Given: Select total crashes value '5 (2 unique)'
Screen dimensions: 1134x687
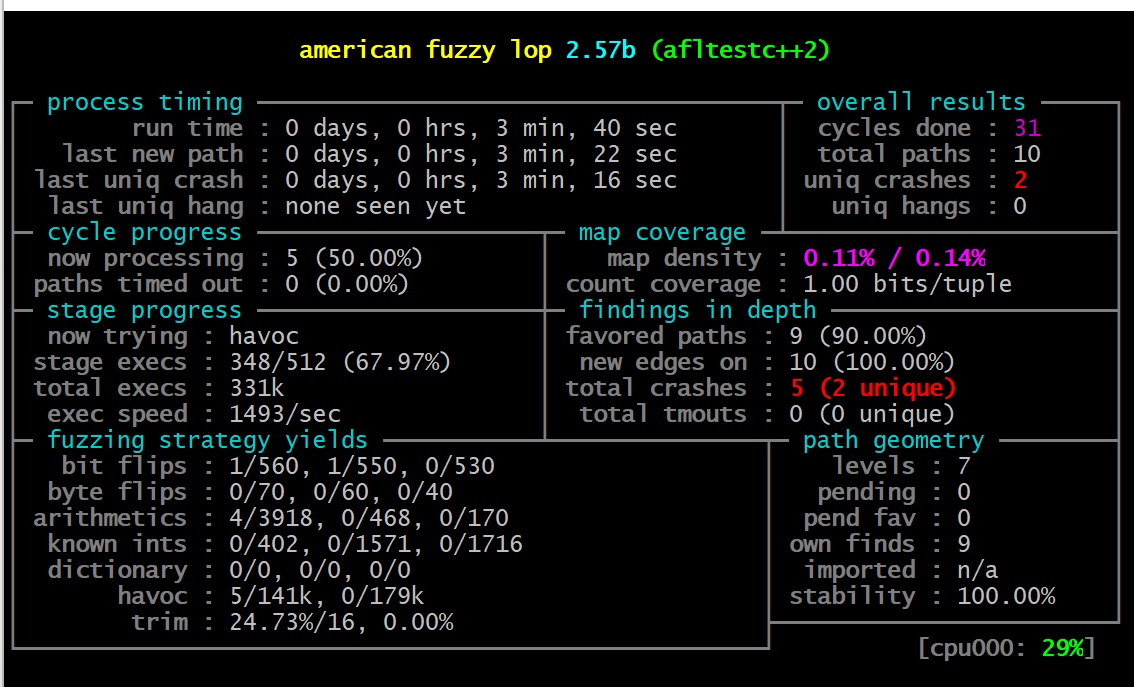Looking at the screenshot, I should coord(873,389).
